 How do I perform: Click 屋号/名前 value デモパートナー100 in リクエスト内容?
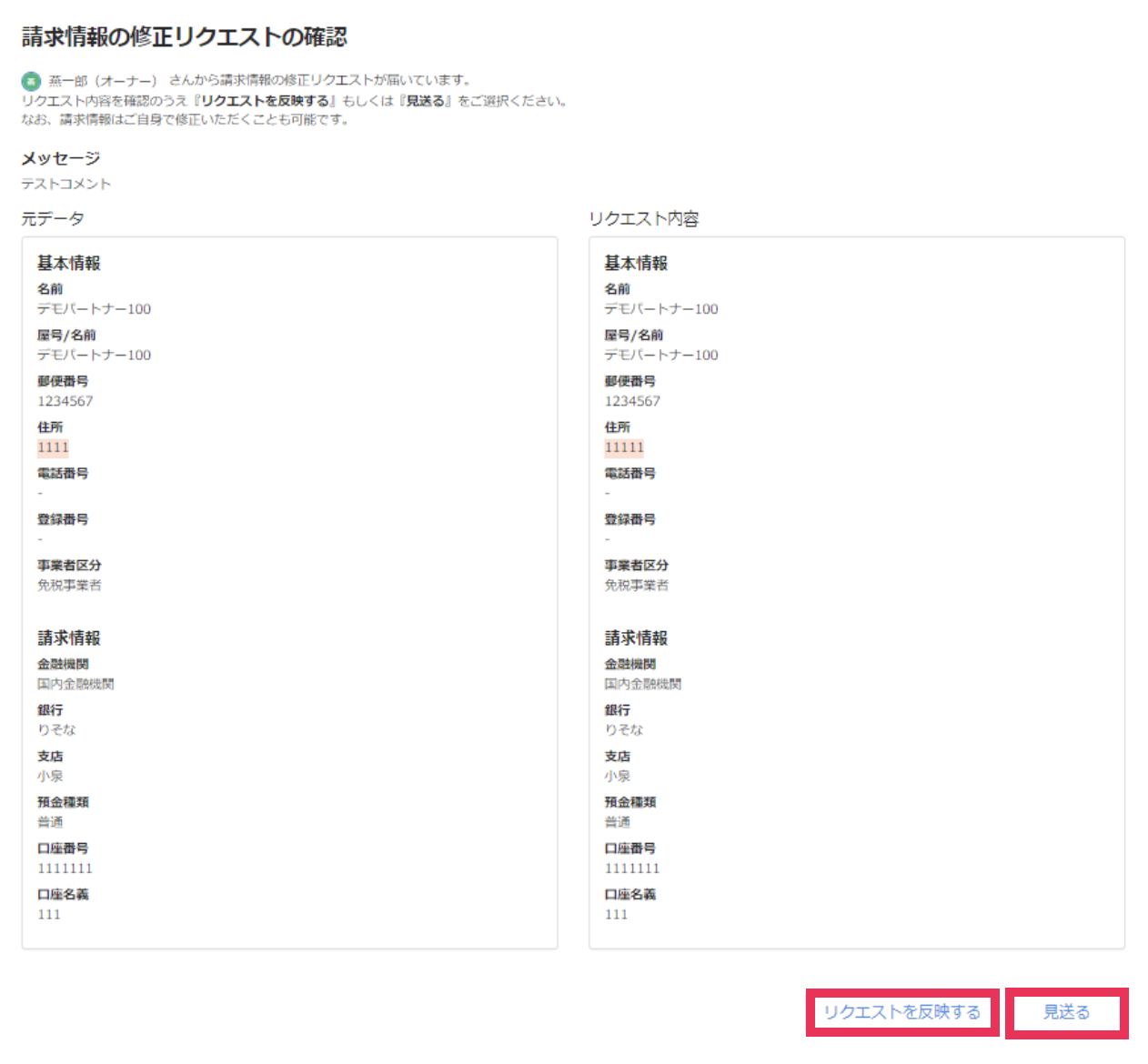[661, 356]
